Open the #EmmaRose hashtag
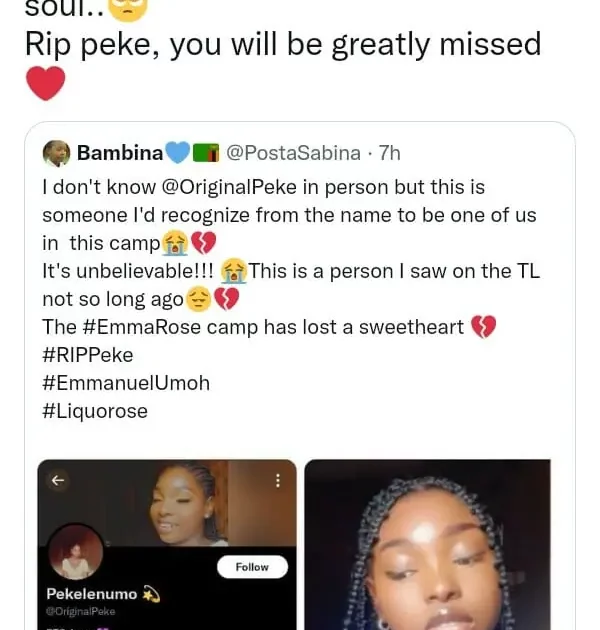600x630 pixels. pos(126,327)
